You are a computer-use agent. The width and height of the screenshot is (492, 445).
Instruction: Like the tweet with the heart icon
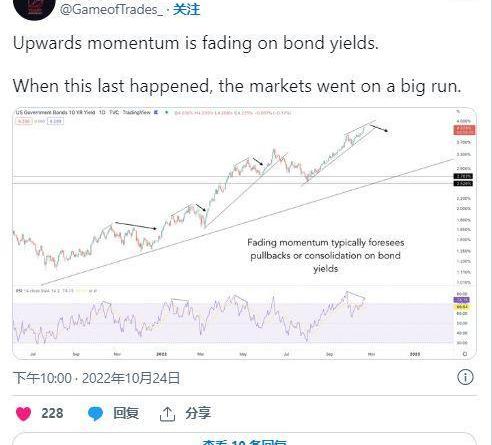click(23, 413)
